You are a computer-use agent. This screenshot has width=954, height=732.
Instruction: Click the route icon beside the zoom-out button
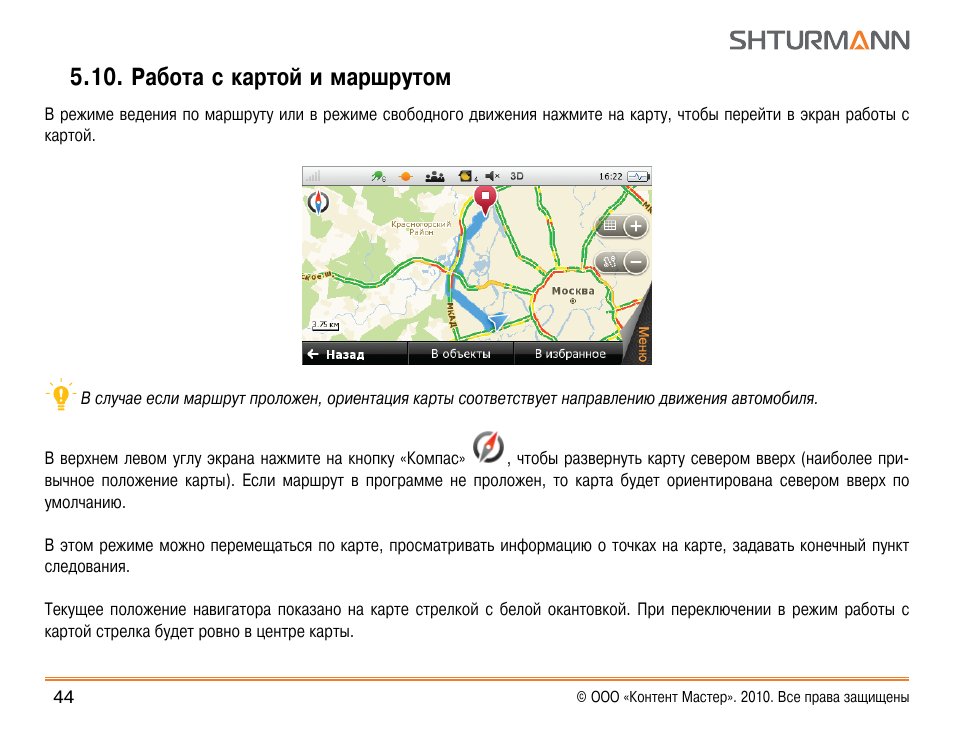[x=609, y=263]
